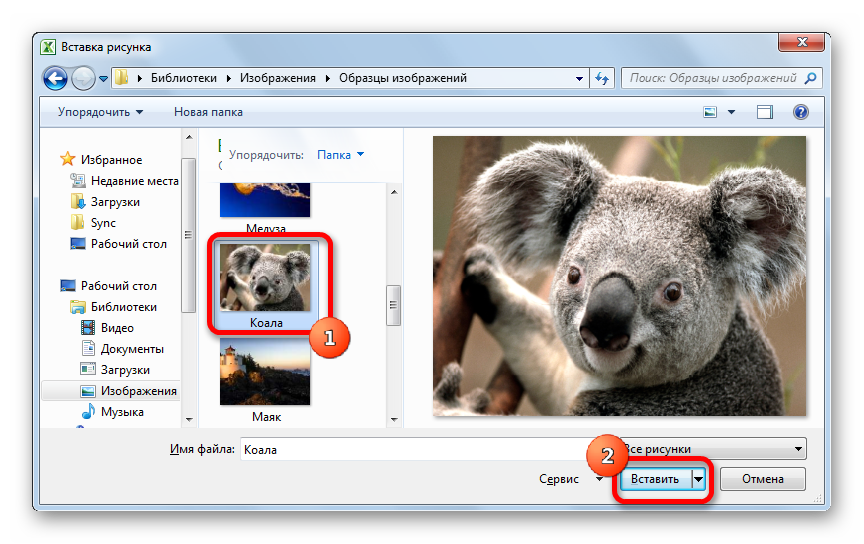Click the Help question mark icon
864x544 pixels.
[801, 112]
